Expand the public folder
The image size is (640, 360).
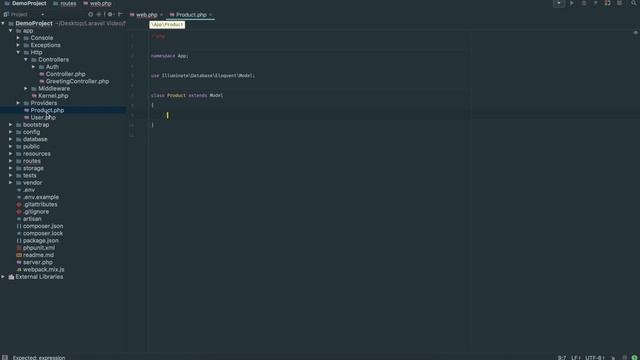11,147
